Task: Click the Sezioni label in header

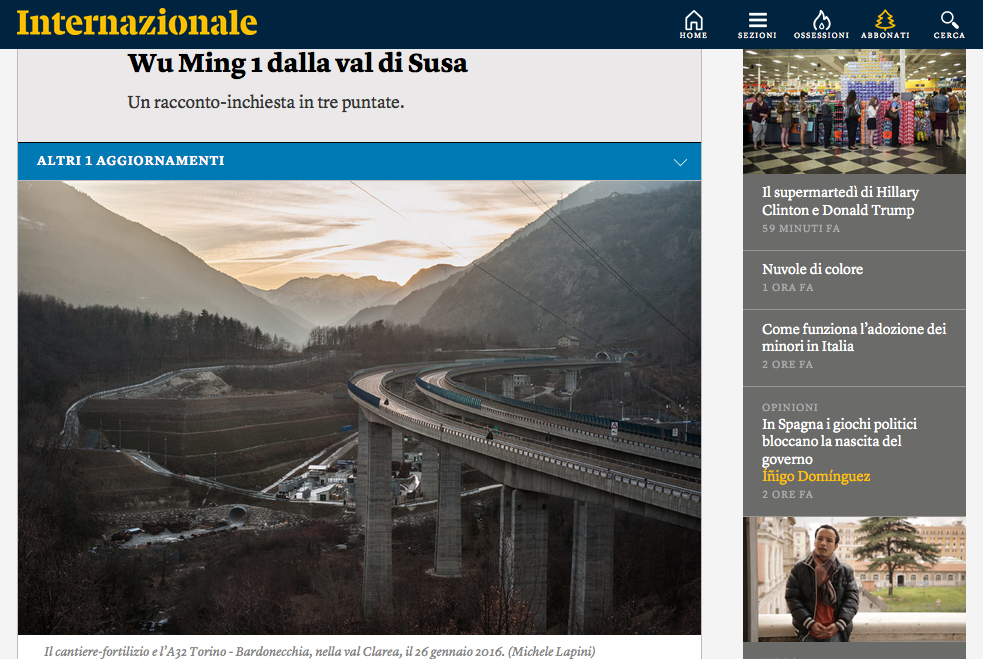Action: tap(757, 36)
